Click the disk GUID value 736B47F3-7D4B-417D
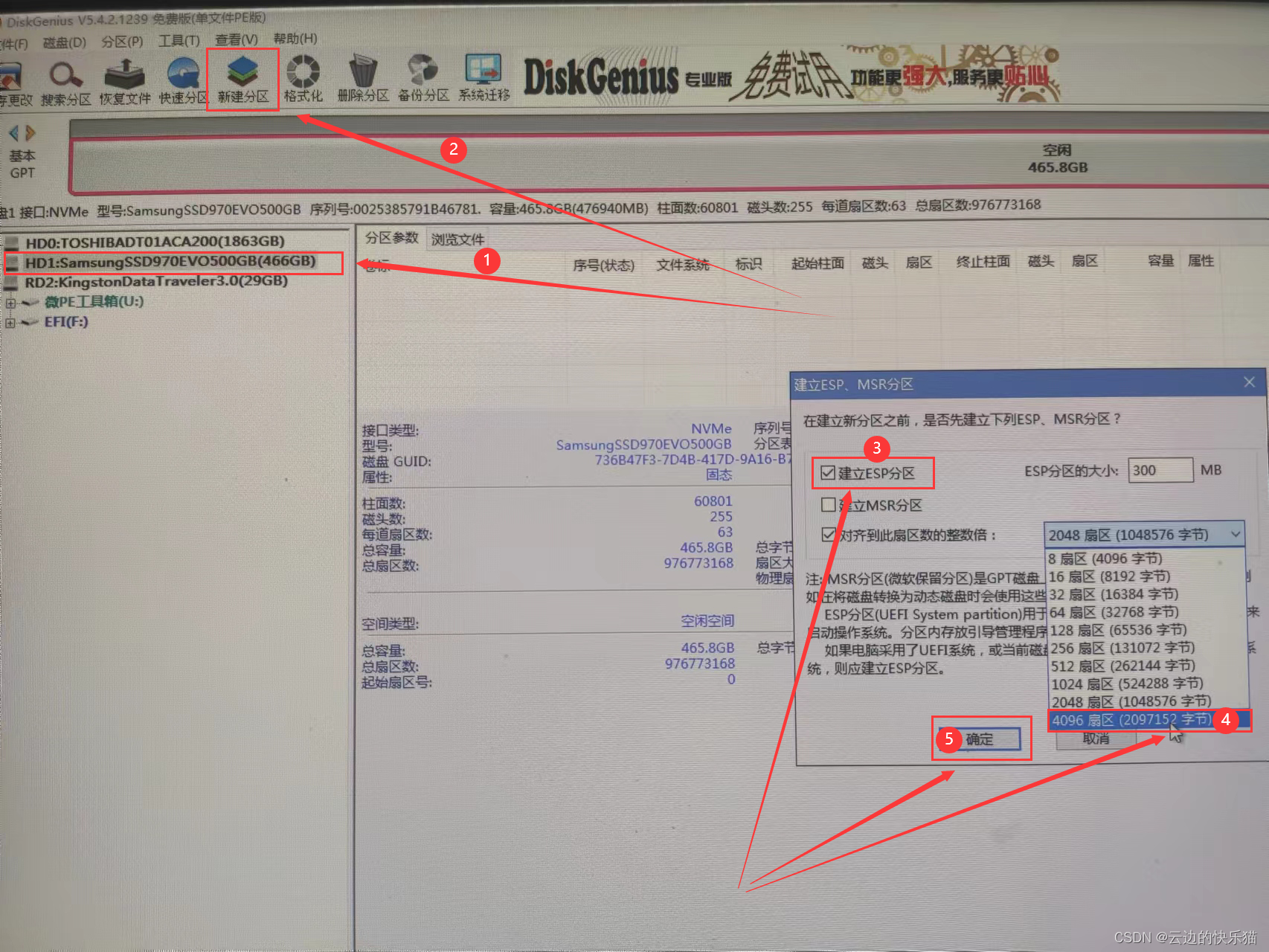Image resolution: width=1269 pixels, height=952 pixels. pos(693,460)
